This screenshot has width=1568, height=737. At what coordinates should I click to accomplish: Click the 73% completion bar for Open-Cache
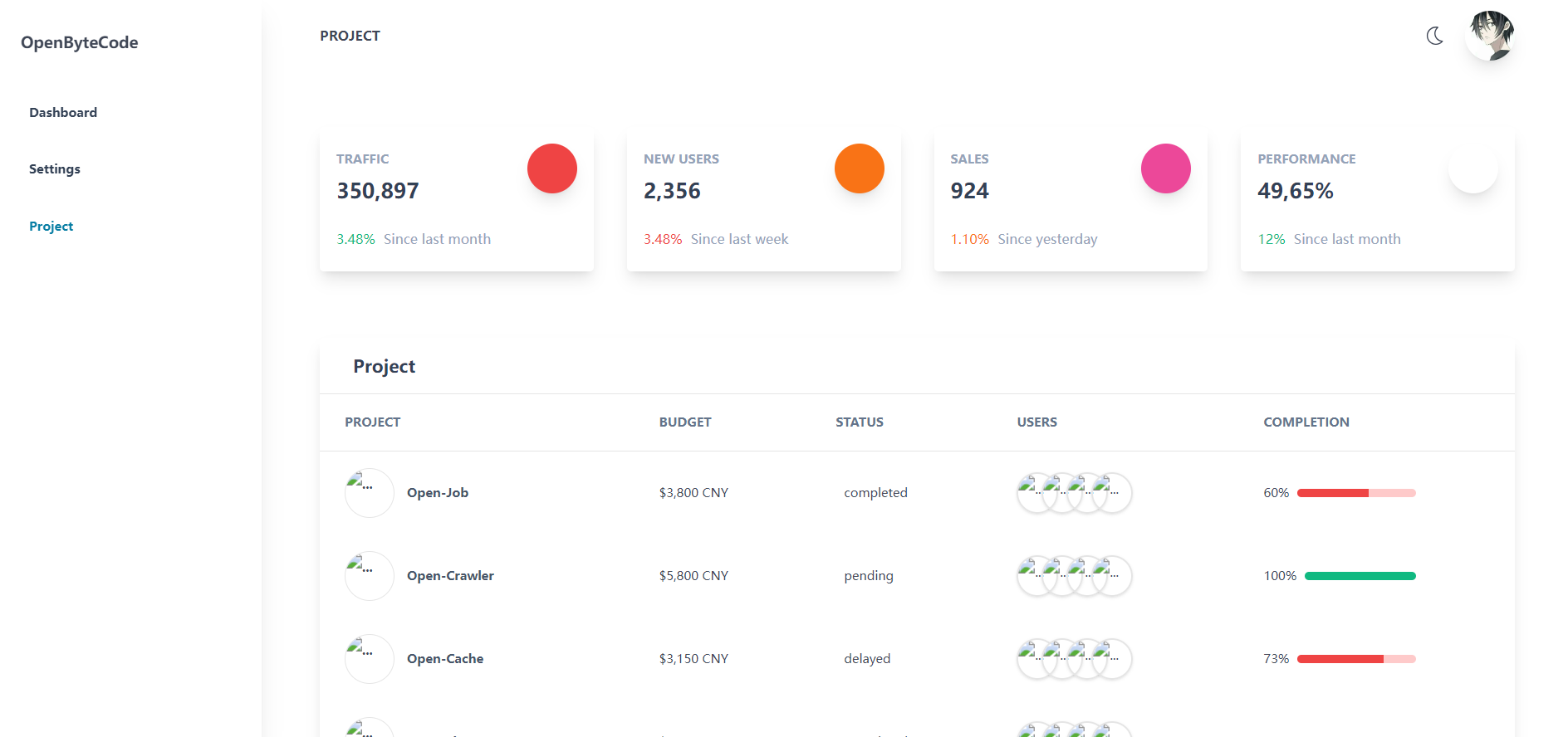click(x=1356, y=659)
